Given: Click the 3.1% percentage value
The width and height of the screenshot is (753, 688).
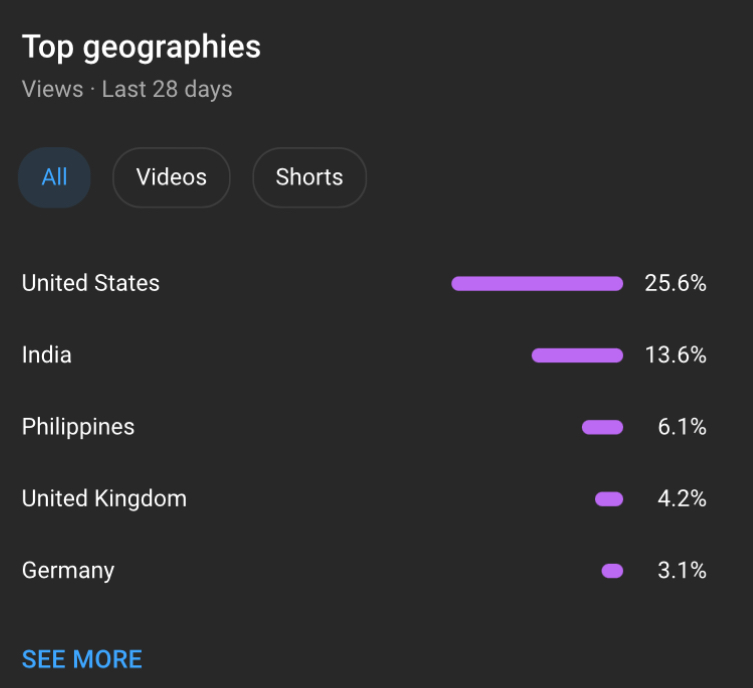Looking at the screenshot, I should click(x=682, y=571).
